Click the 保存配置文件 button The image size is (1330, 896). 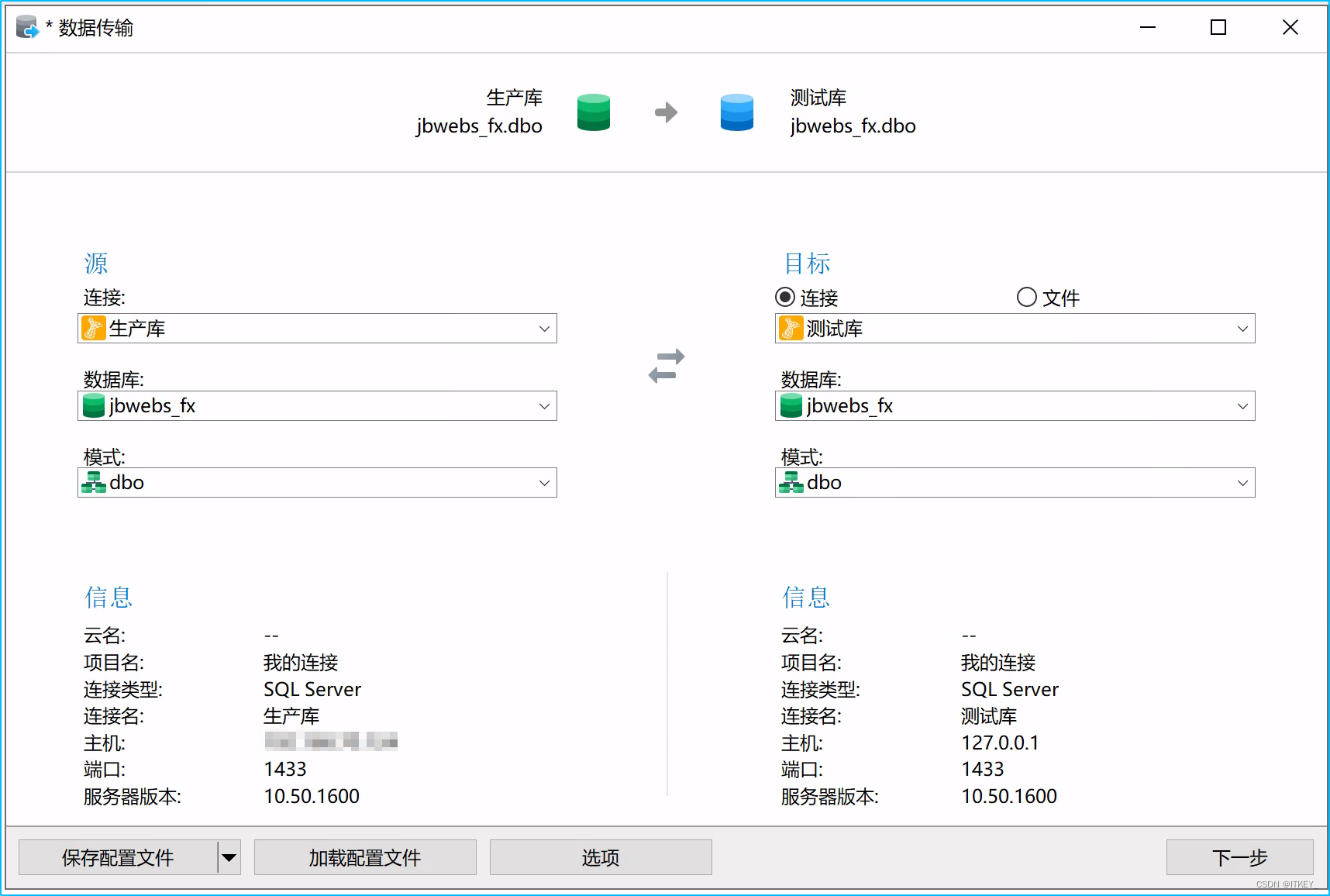tap(117, 857)
